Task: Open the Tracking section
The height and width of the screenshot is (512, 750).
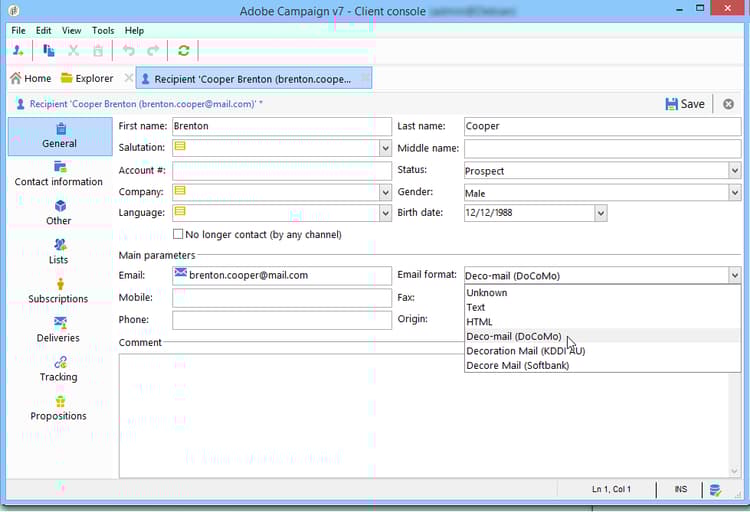Action: (x=59, y=369)
